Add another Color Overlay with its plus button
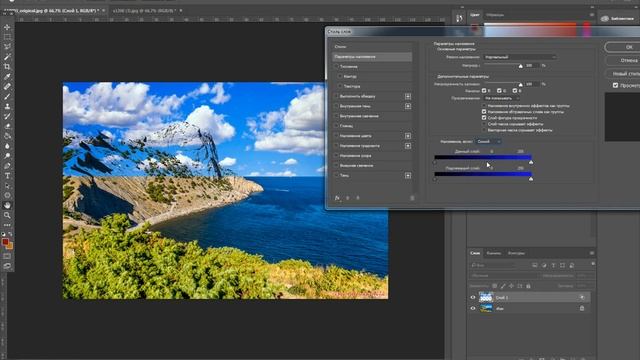This screenshot has width=640, height=360. tap(408, 136)
